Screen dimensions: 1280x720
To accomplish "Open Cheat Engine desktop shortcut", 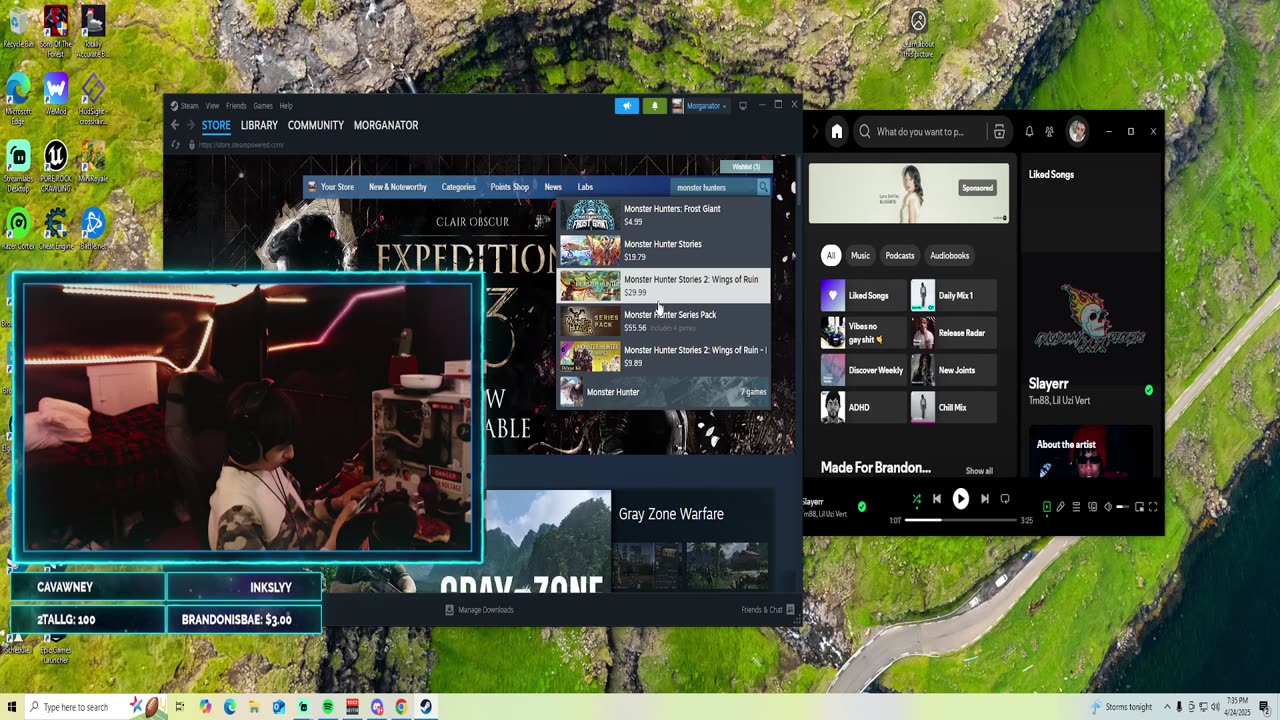I will coord(56,228).
